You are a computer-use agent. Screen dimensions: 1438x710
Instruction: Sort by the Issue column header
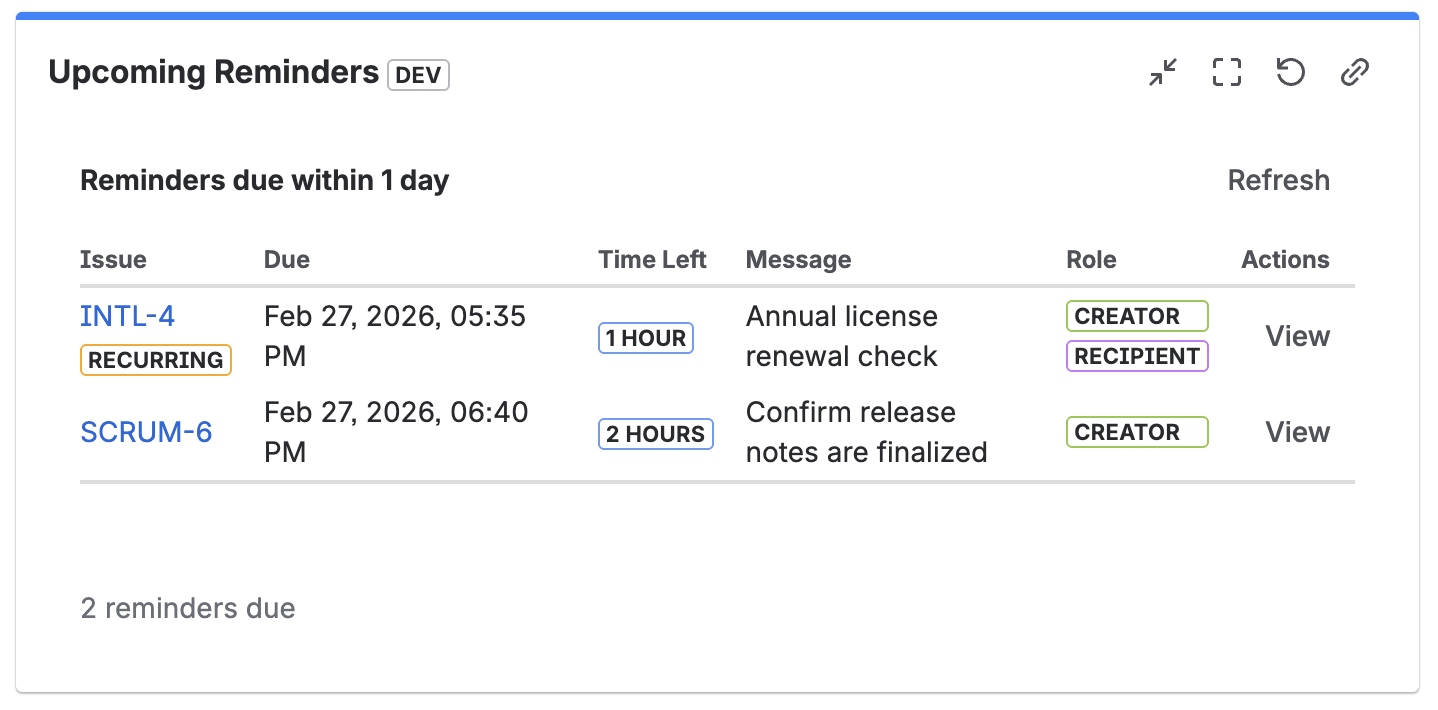coord(113,259)
